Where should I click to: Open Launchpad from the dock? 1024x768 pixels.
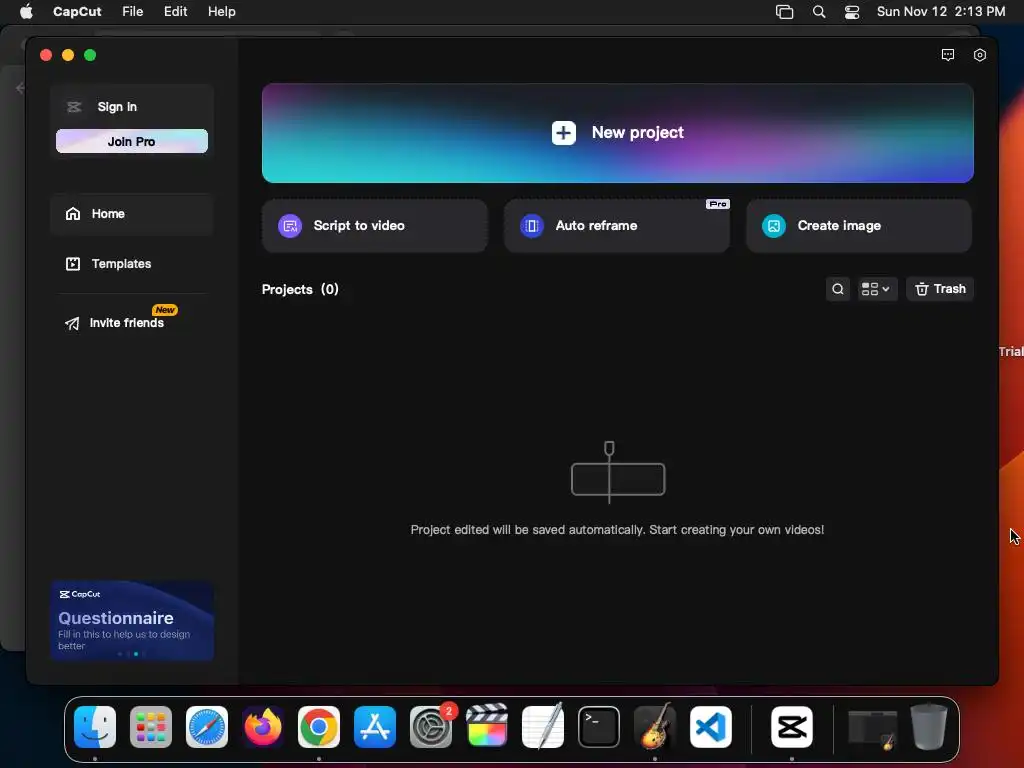[151, 727]
